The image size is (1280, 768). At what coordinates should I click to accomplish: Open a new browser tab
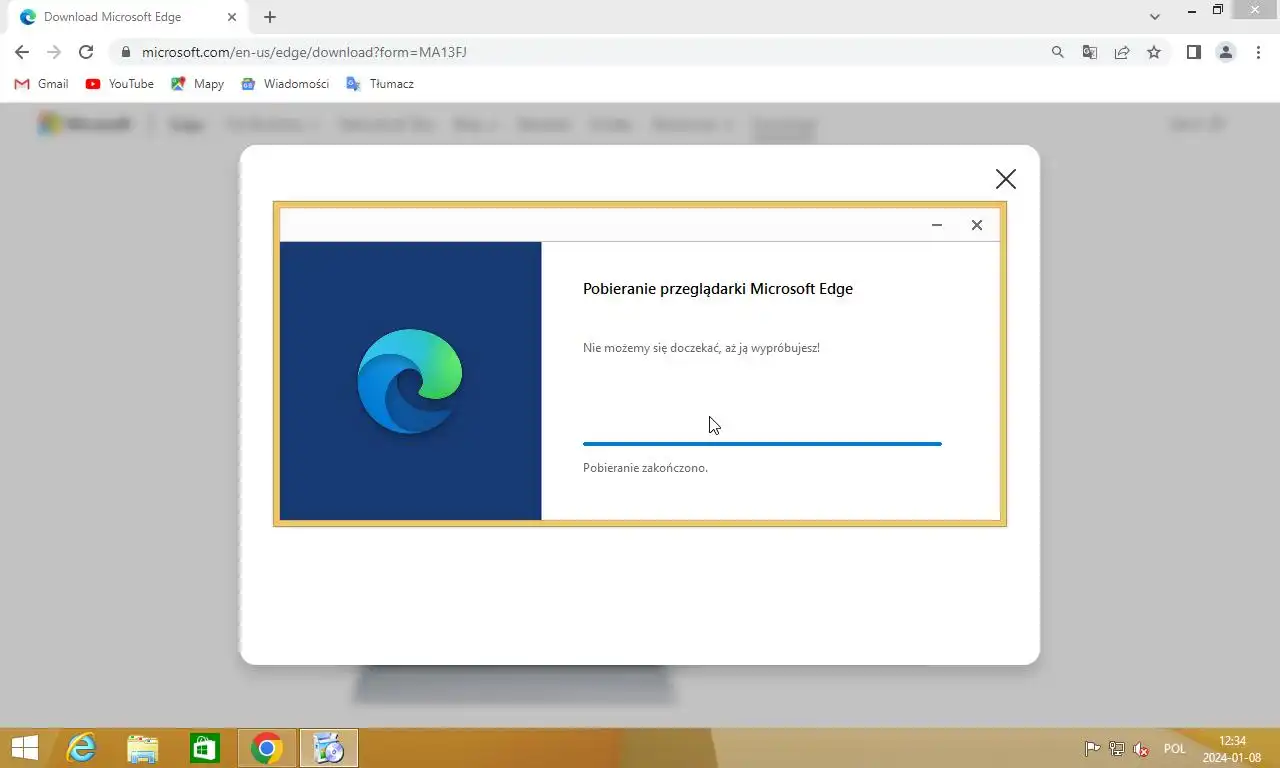click(270, 17)
